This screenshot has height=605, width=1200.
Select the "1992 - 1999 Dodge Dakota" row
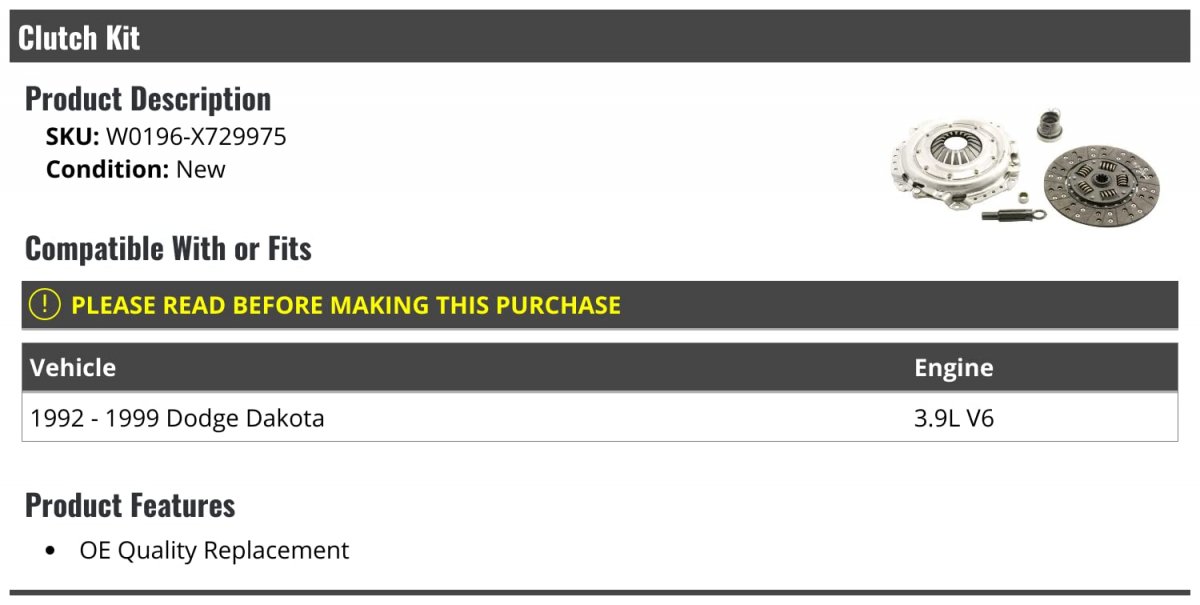click(178, 418)
